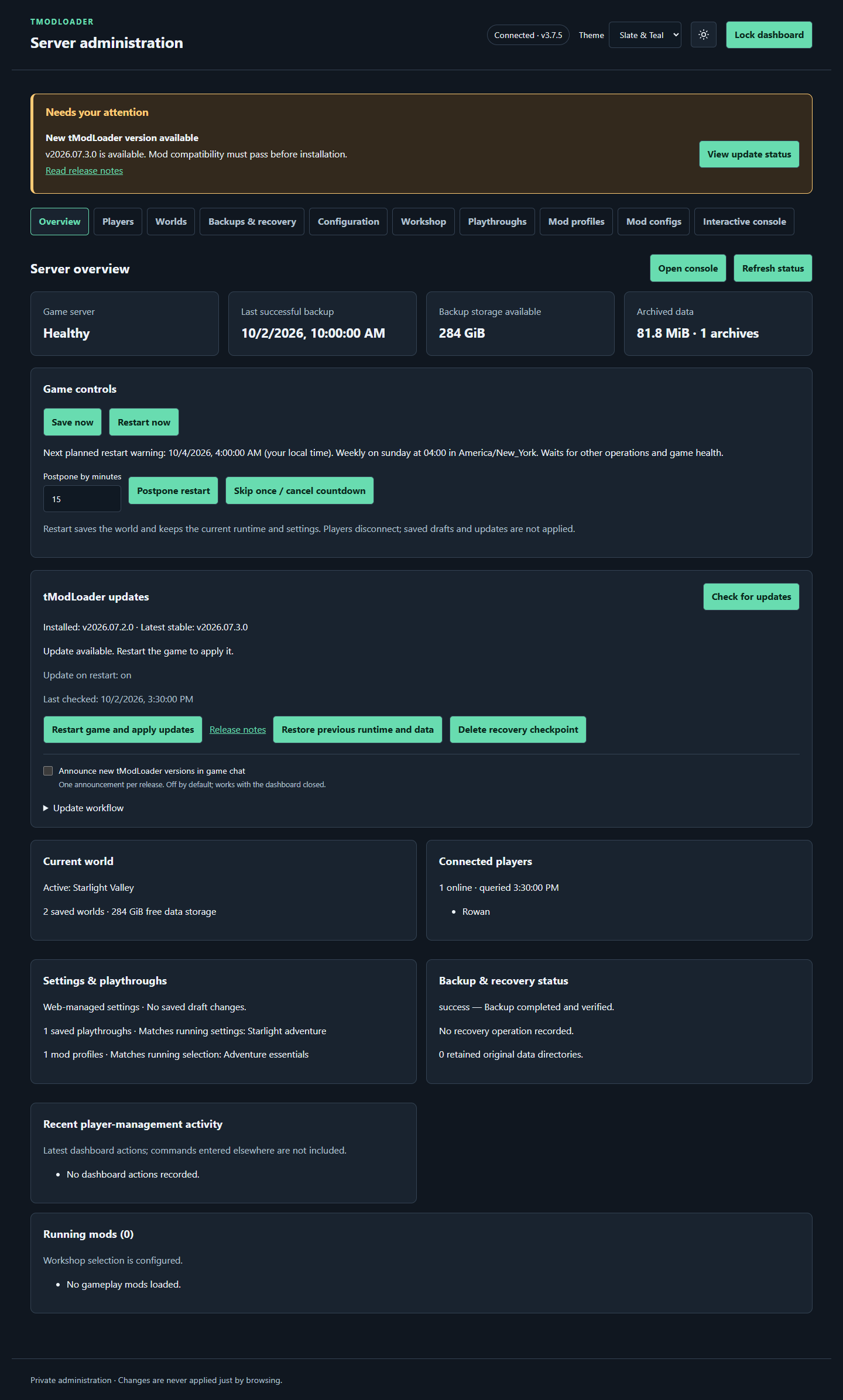Go to Backups & recovery tab
Image resolution: width=843 pixels, height=1400 pixels.
coord(252,221)
